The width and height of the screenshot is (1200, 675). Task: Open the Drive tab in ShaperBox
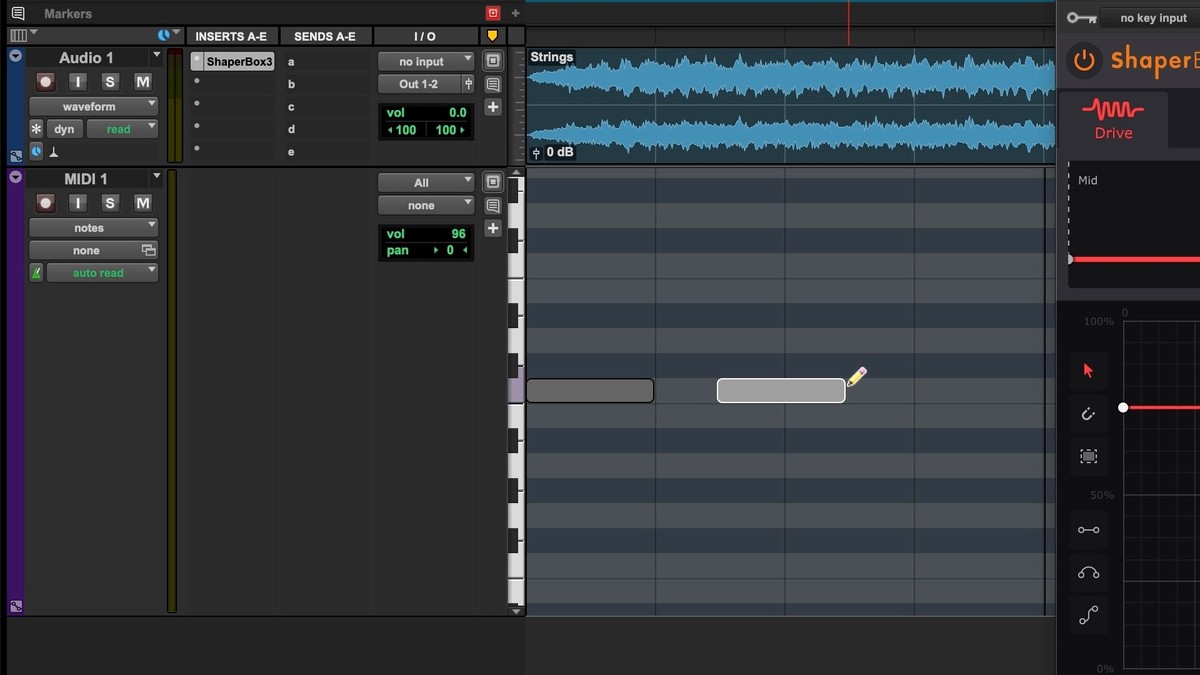tap(1113, 120)
